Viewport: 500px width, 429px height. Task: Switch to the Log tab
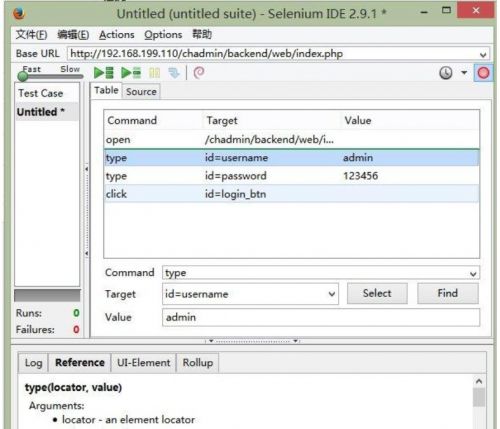(33, 363)
